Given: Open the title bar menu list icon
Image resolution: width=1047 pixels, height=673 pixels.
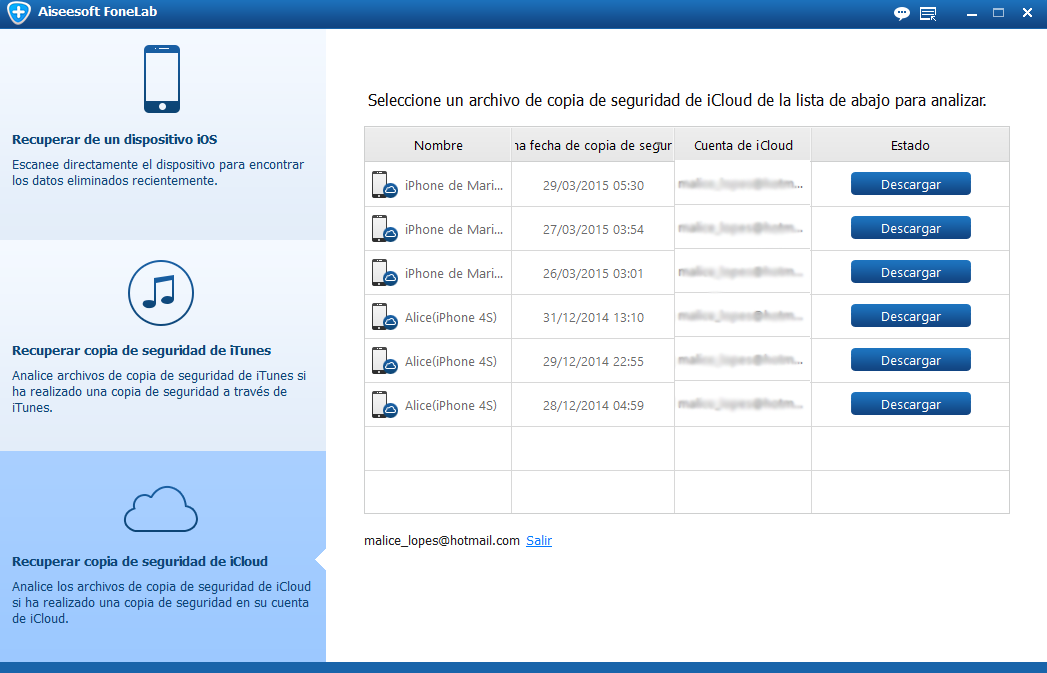Looking at the screenshot, I should (928, 13).
